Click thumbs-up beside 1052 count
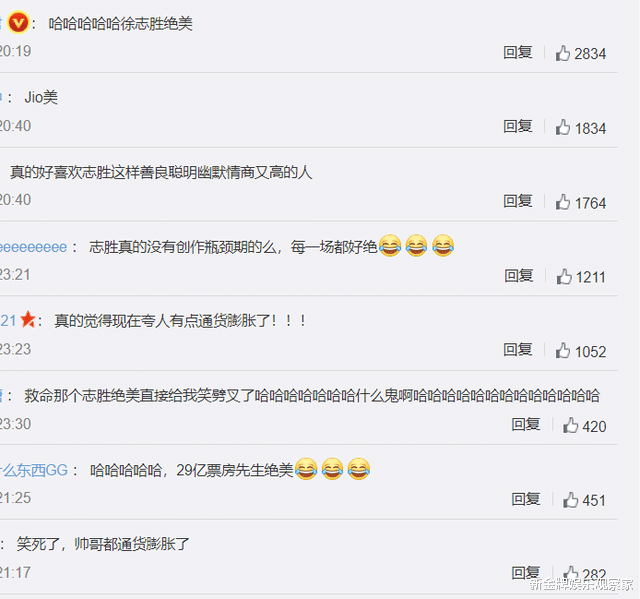Viewport: 640px width, 599px height. tap(562, 351)
